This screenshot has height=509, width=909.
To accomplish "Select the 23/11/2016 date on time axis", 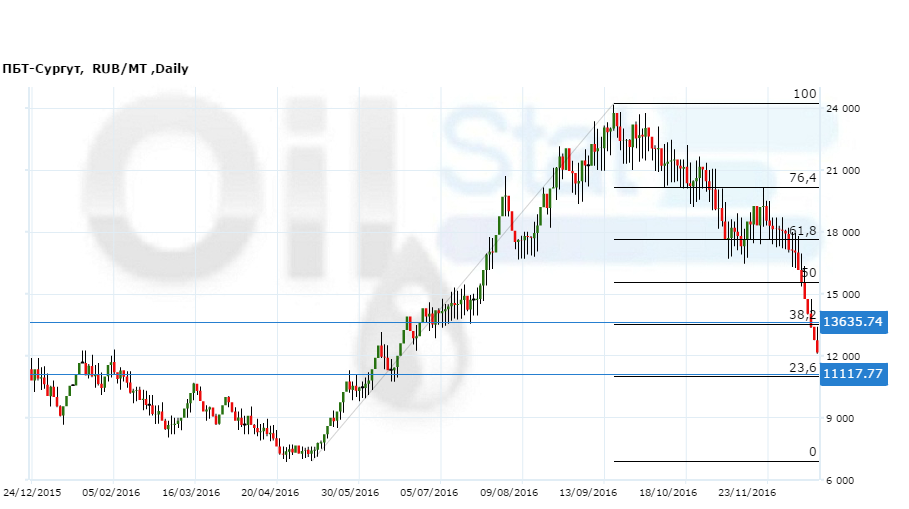I will 748,493.
